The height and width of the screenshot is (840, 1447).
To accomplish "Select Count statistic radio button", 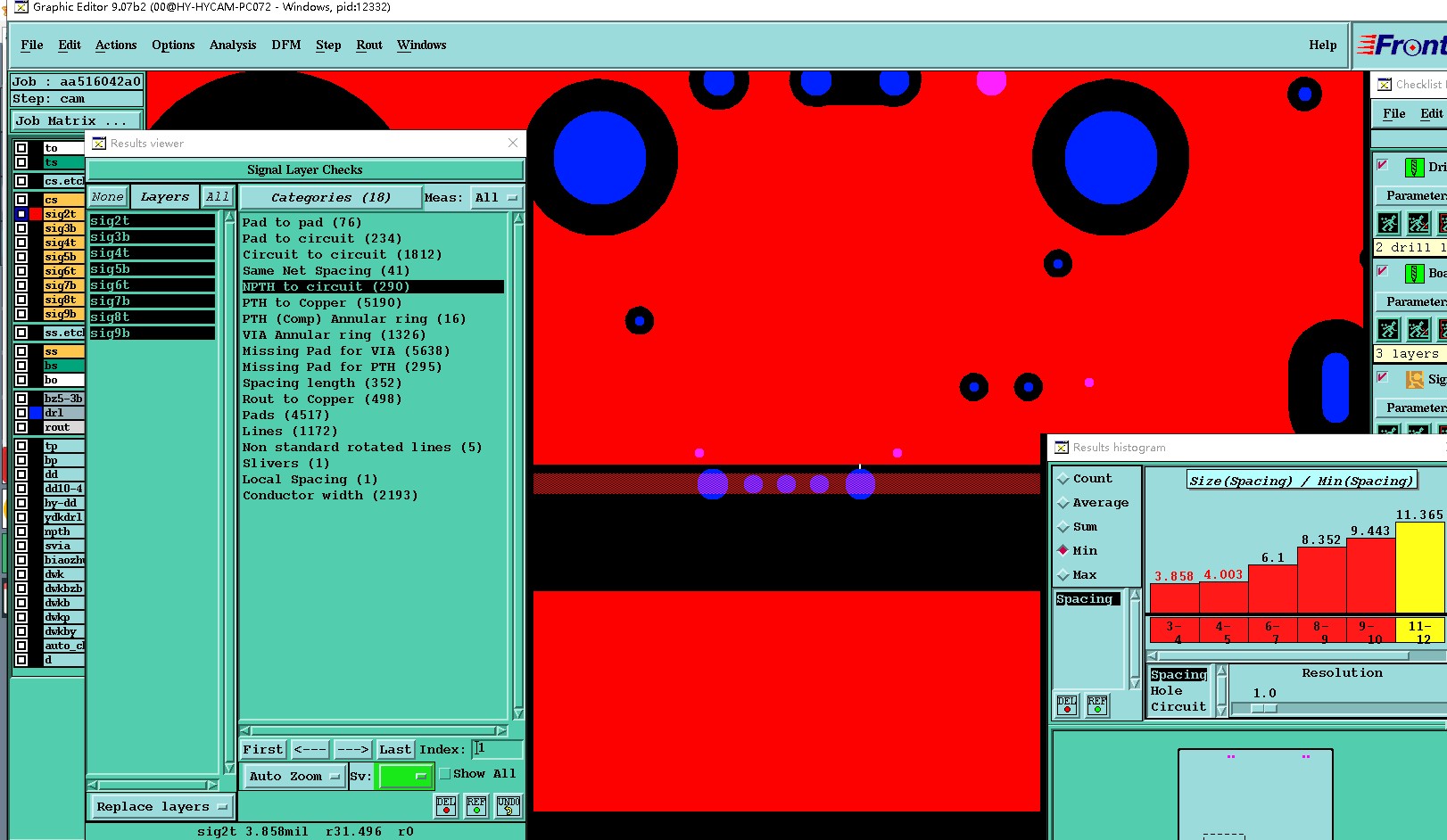I will pyautogui.click(x=1063, y=479).
